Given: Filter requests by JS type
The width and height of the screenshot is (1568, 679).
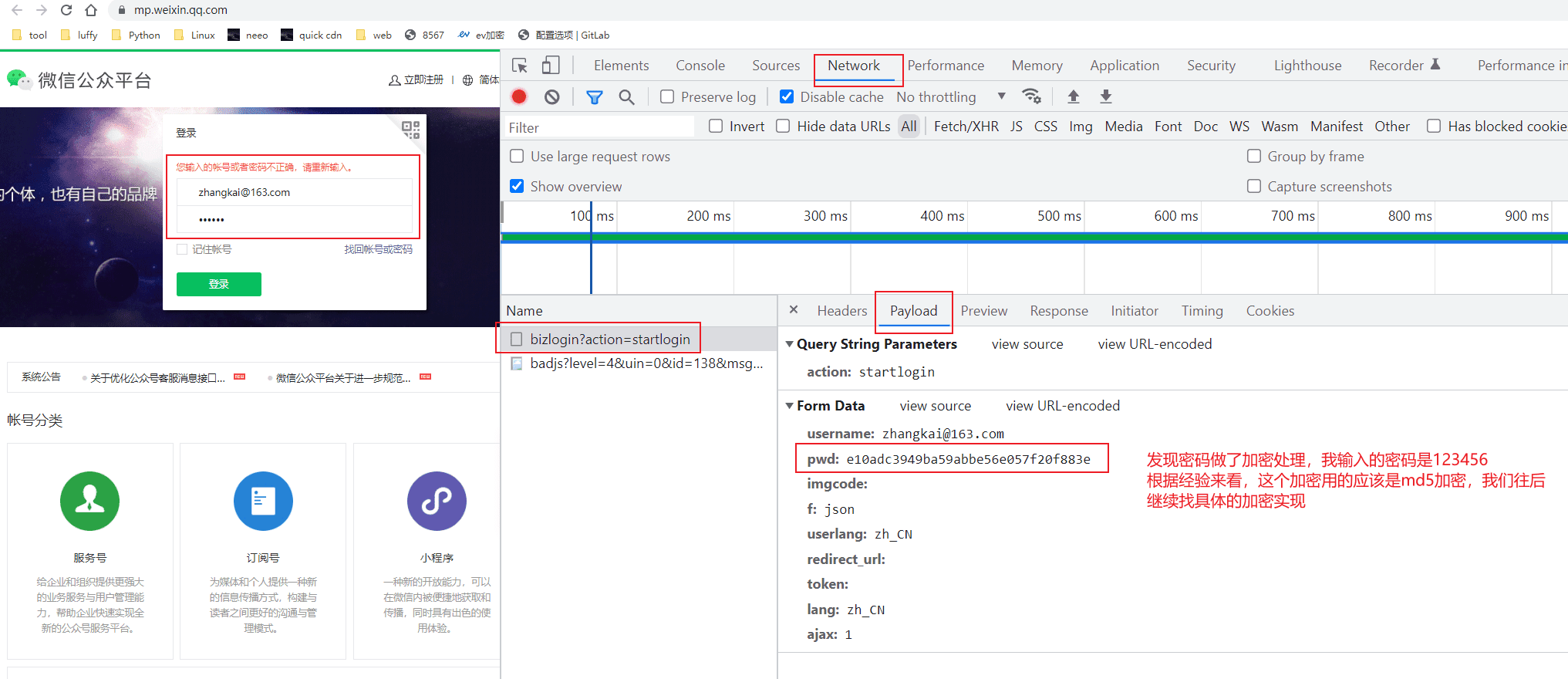Looking at the screenshot, I should [1017, 126].
